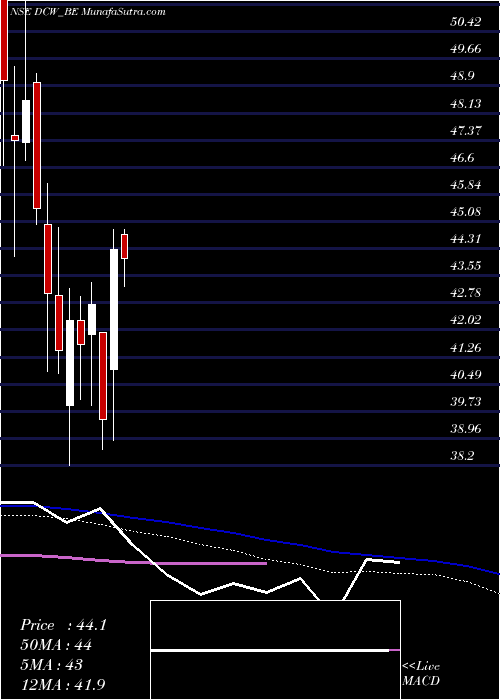Click the 42.02 price axis label
The image size is (500, 700).
coord(466,320)
